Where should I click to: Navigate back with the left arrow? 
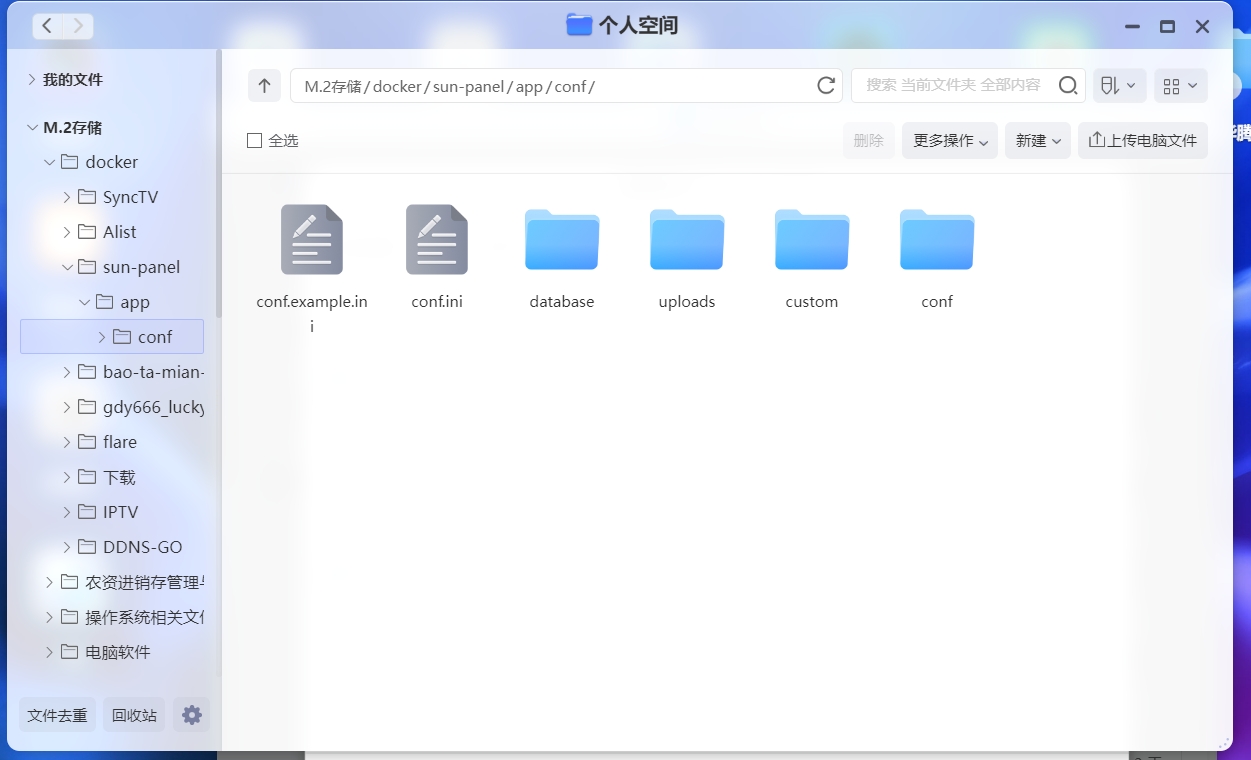click(x=47, y=26)
